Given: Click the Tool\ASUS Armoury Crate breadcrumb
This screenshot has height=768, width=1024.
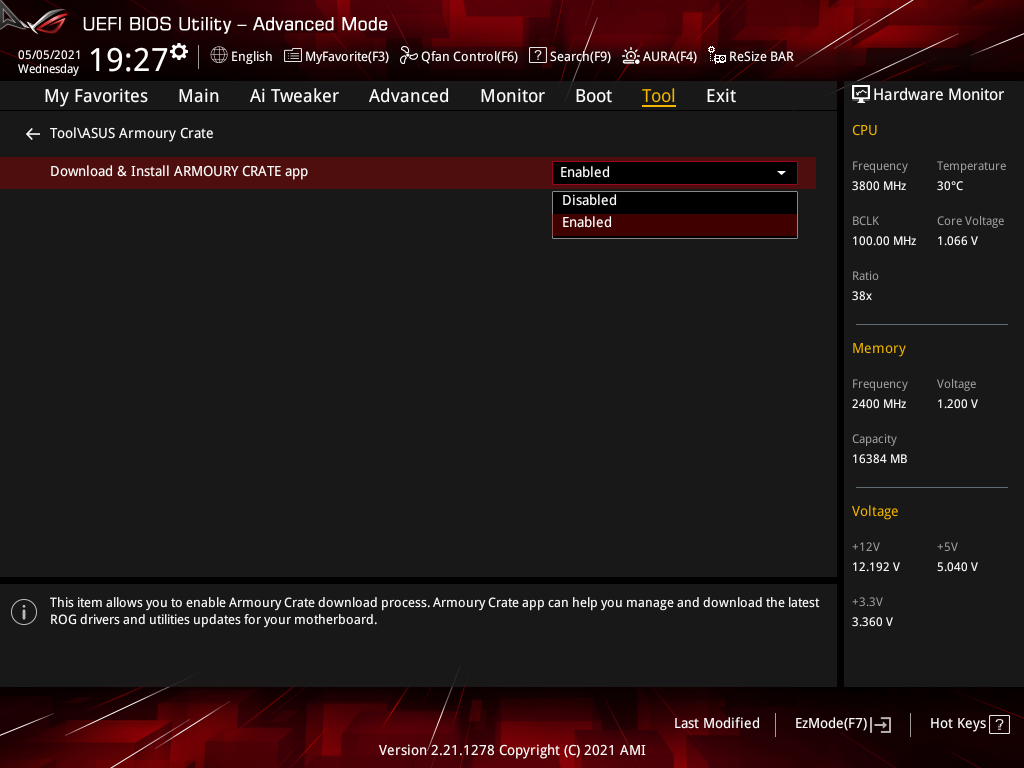Looking at the screenshot, I should coord(131,133).
